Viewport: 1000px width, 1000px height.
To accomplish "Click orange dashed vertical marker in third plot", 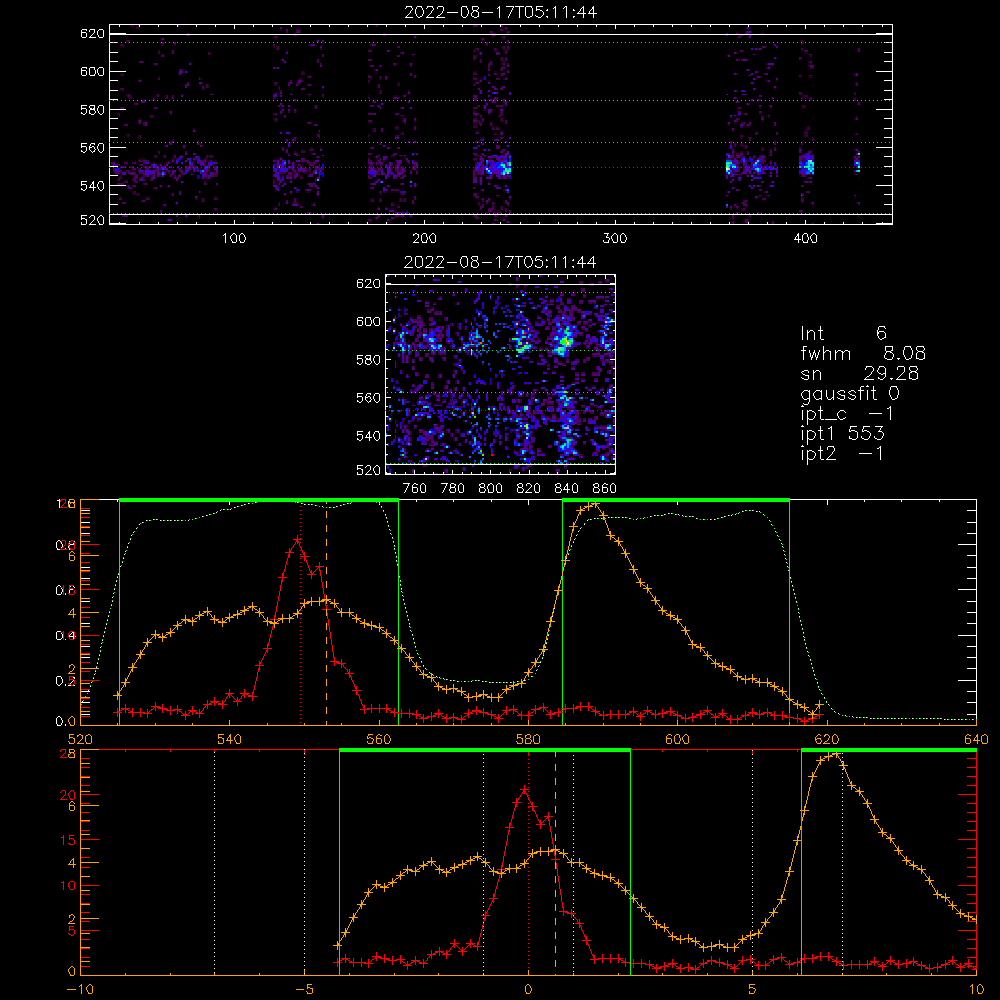I will point(327,612).
